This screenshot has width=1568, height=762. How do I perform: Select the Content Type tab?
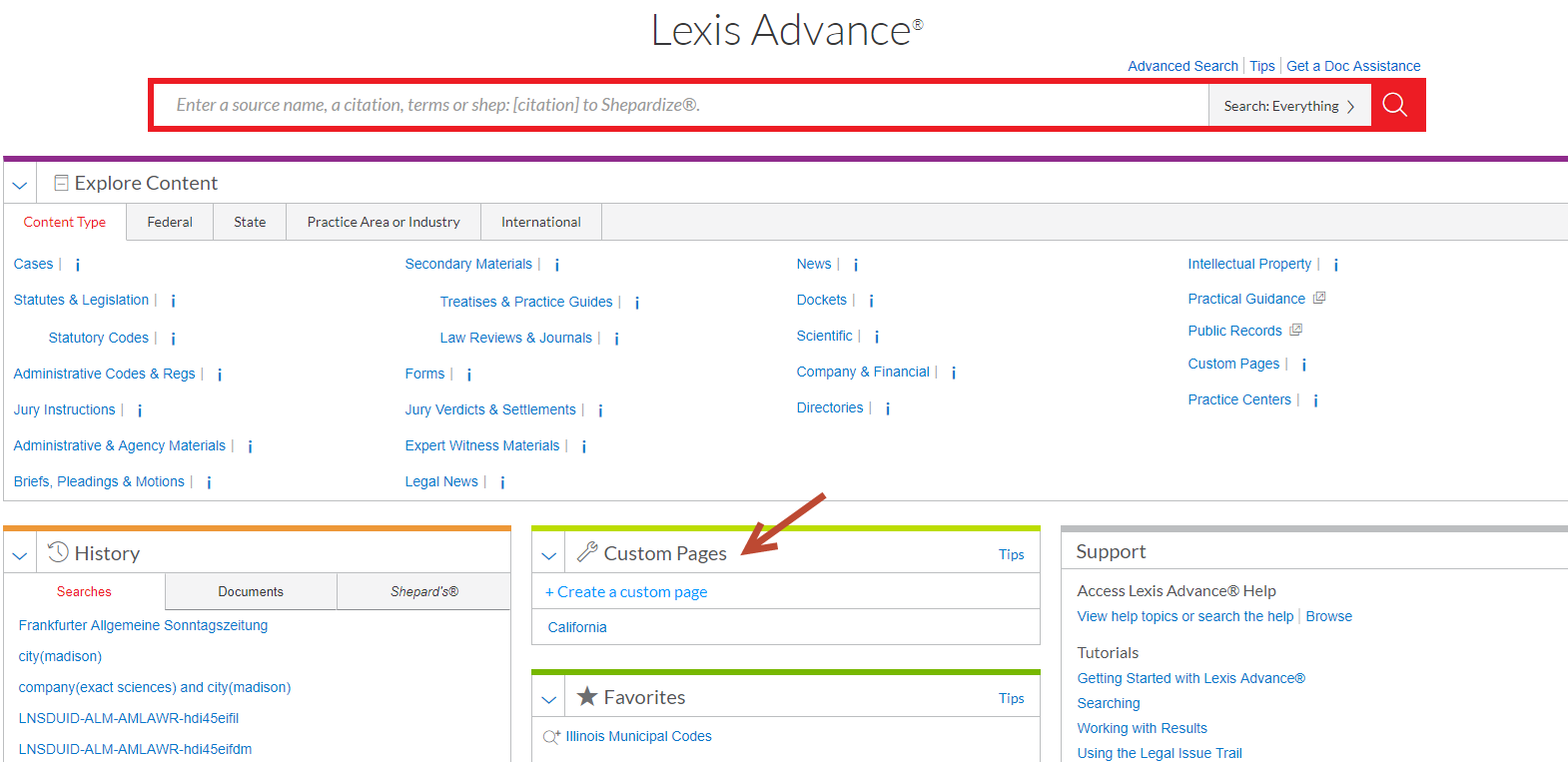(x=65, y=222)
